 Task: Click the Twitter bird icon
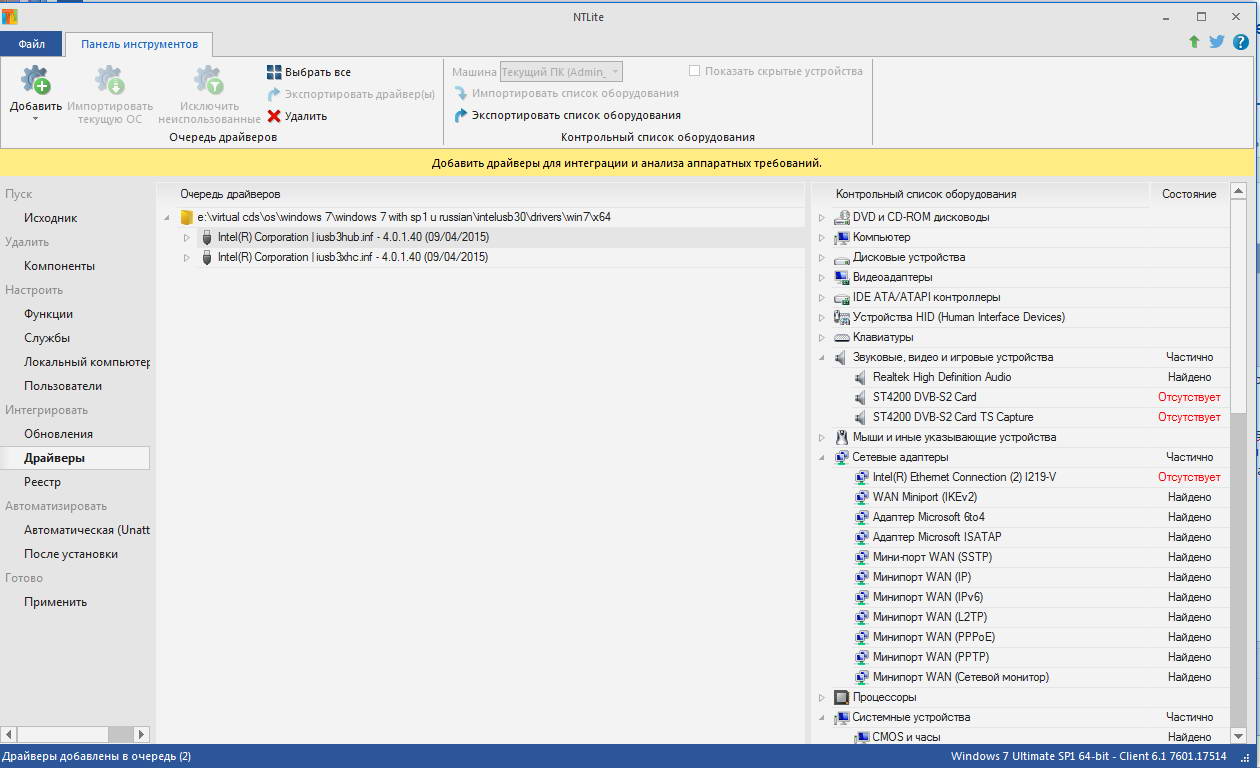[x=1217, y=42]
